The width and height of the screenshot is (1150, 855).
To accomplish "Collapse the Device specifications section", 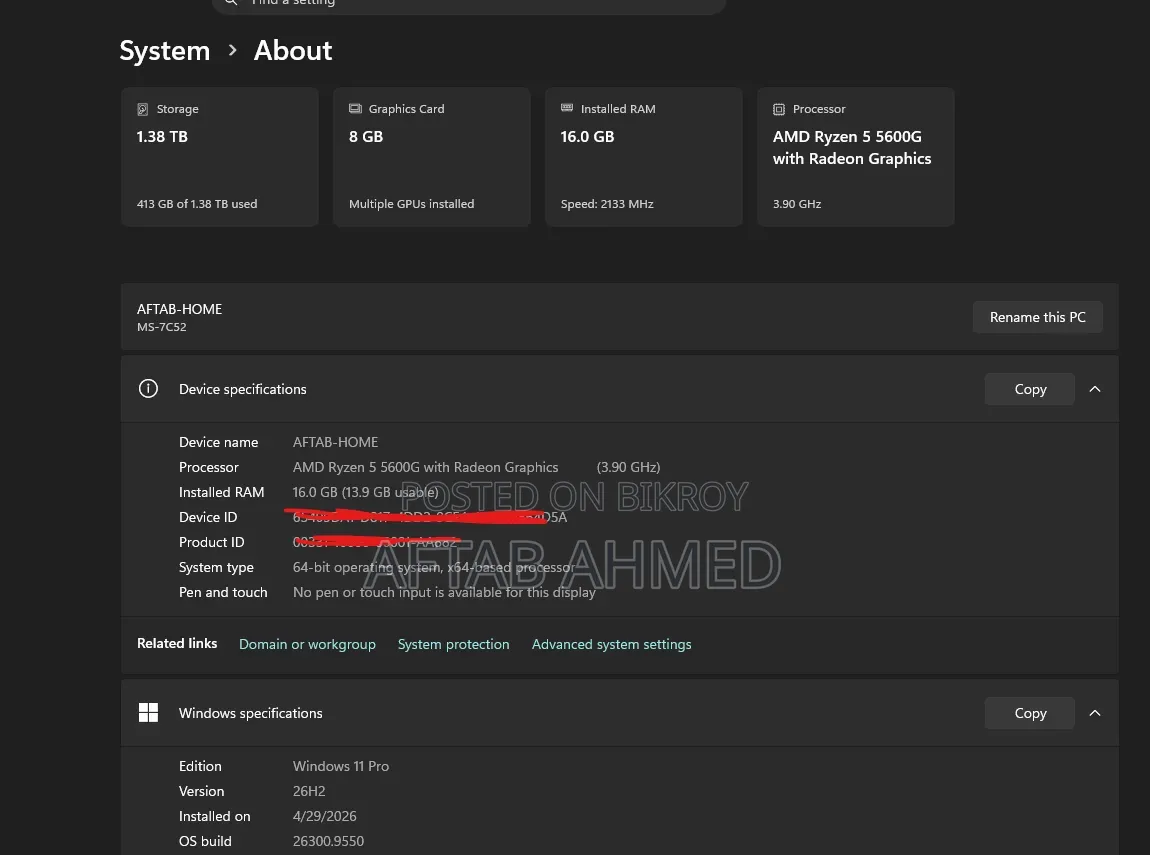I will 1095,389.
